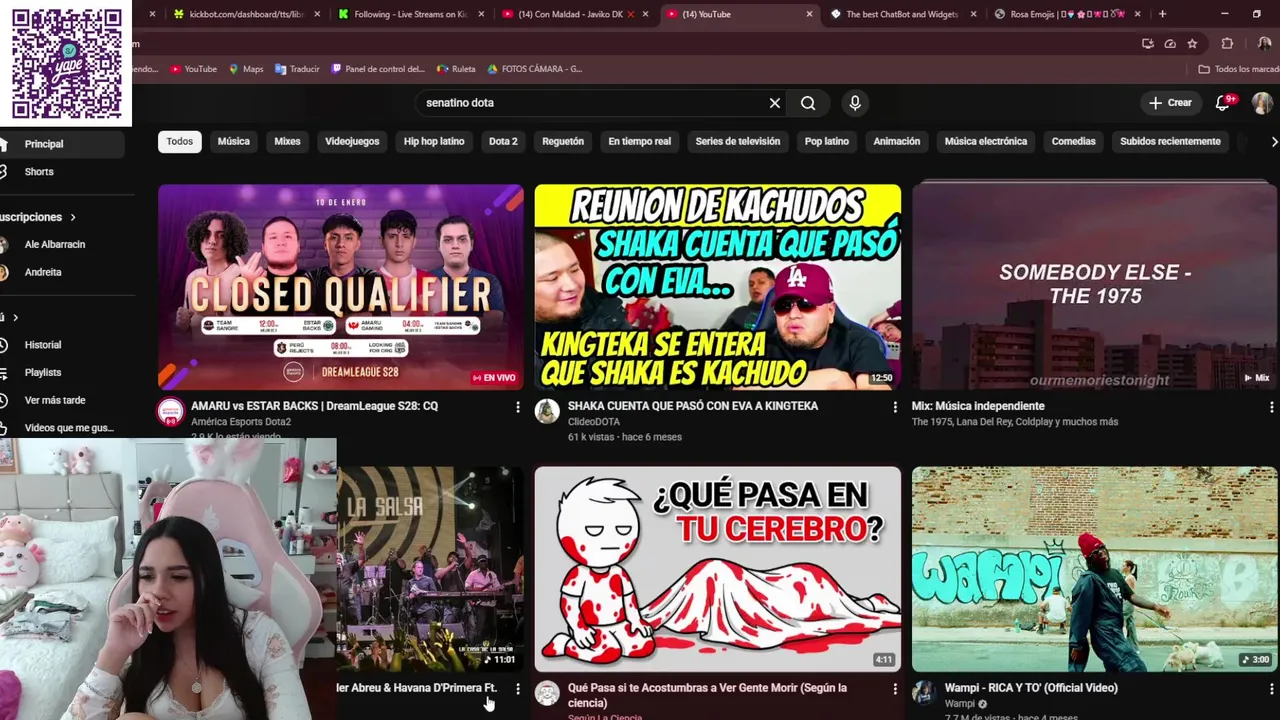Start voice search with the microphone
The image size is (1280, 720).
(x=855, y=103)
